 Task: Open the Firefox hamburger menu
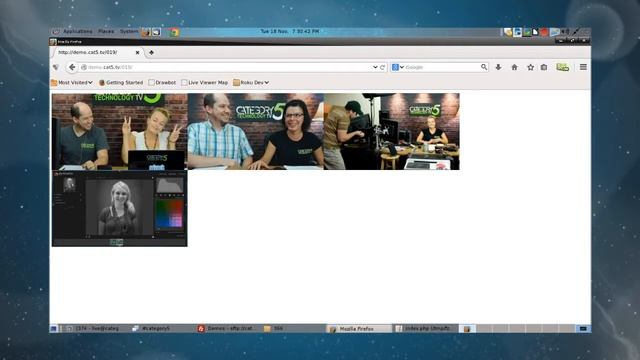583,67
